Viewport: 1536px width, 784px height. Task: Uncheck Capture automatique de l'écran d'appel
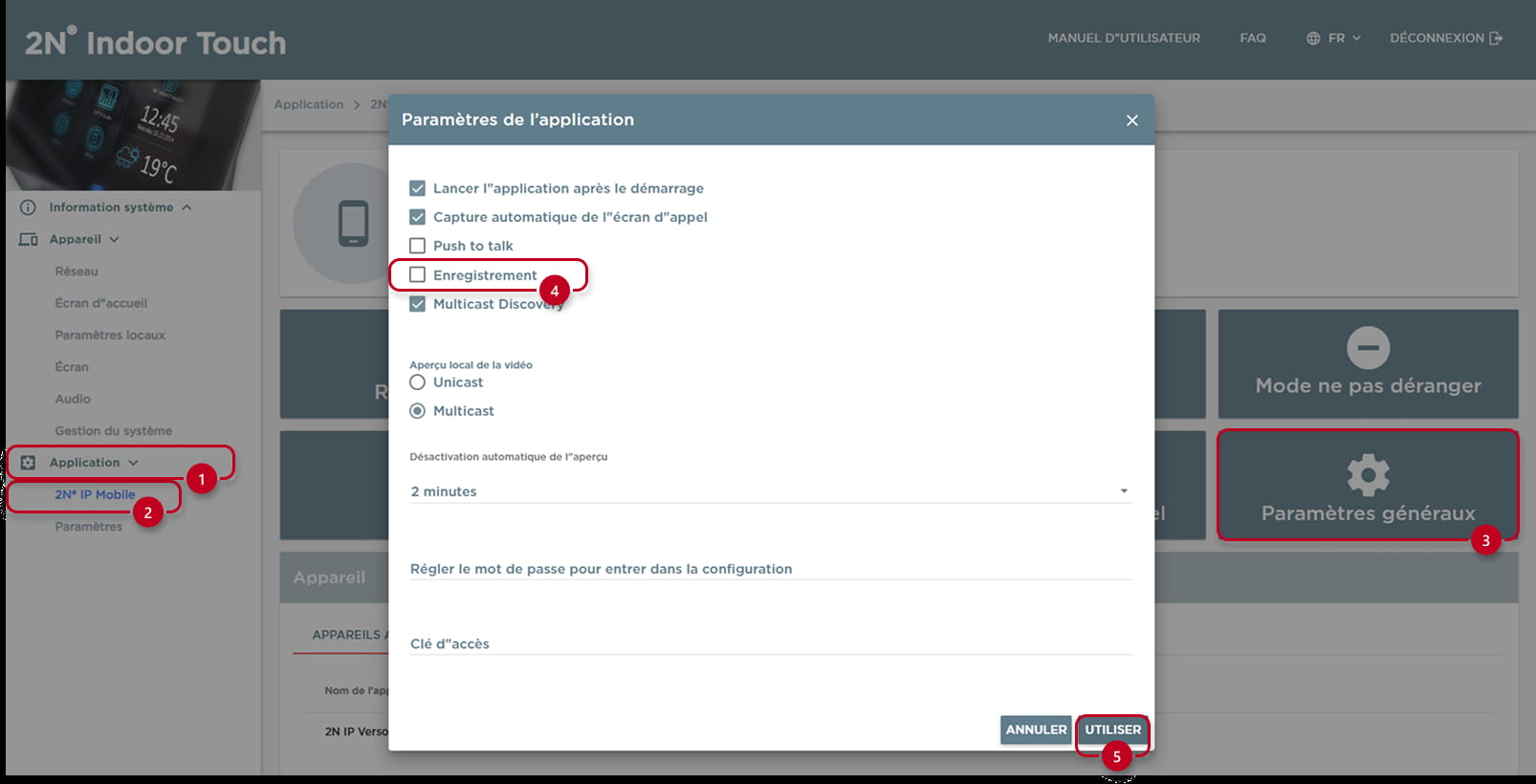(x=417, y=217)
